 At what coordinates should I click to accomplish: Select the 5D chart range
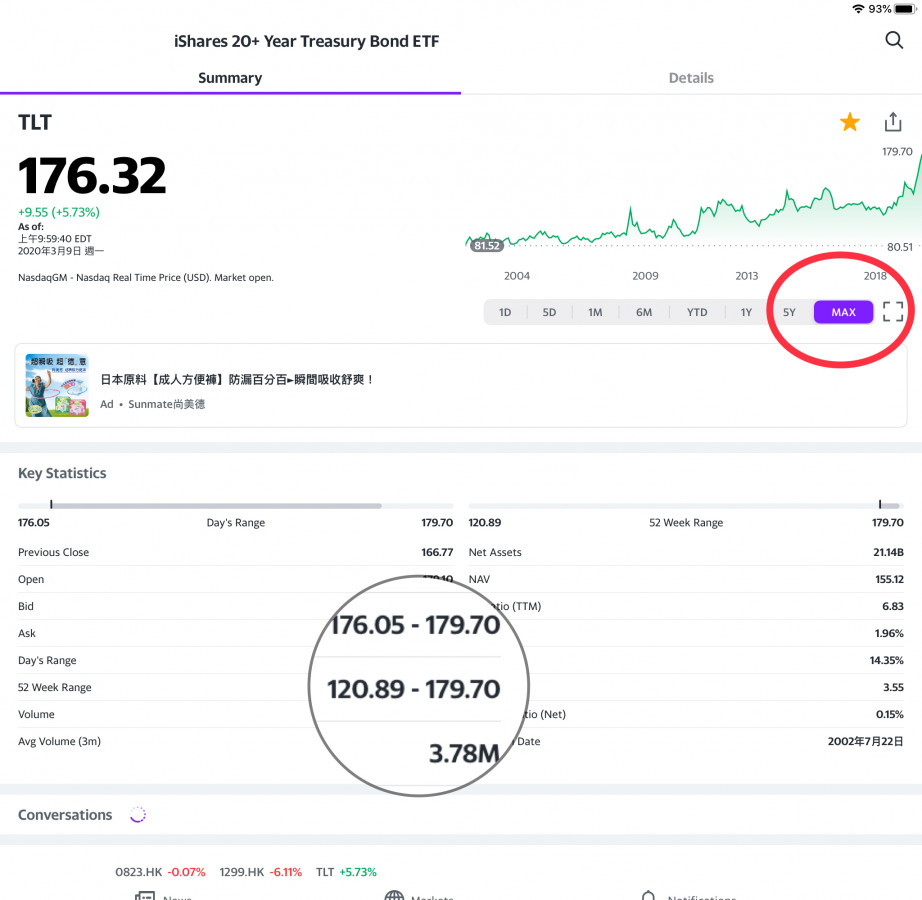(x=549, y=312)
